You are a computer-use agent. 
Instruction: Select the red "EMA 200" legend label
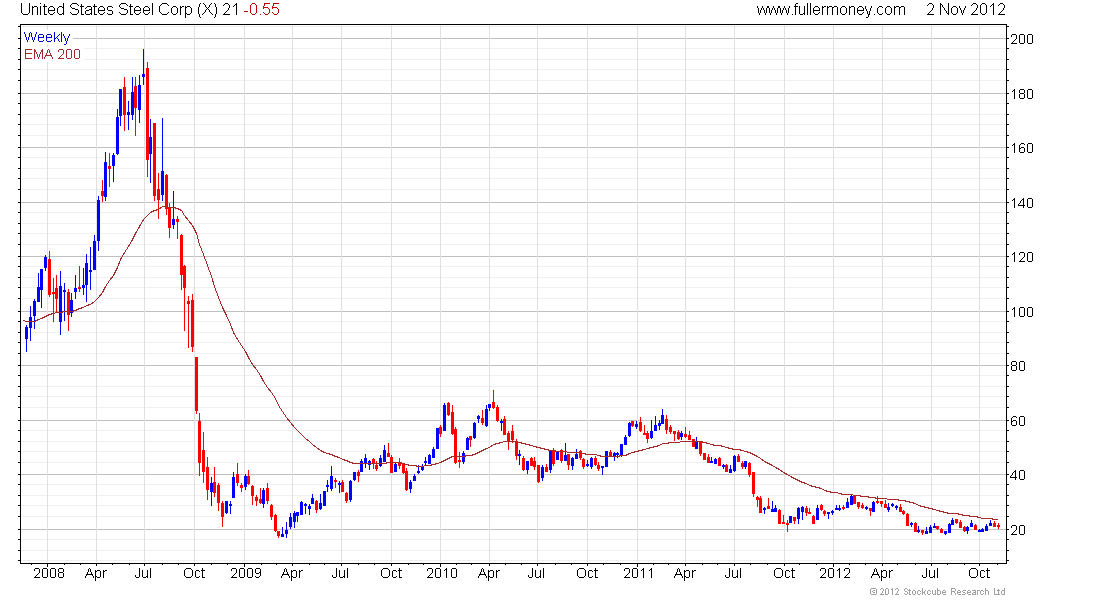click(52, 54)
